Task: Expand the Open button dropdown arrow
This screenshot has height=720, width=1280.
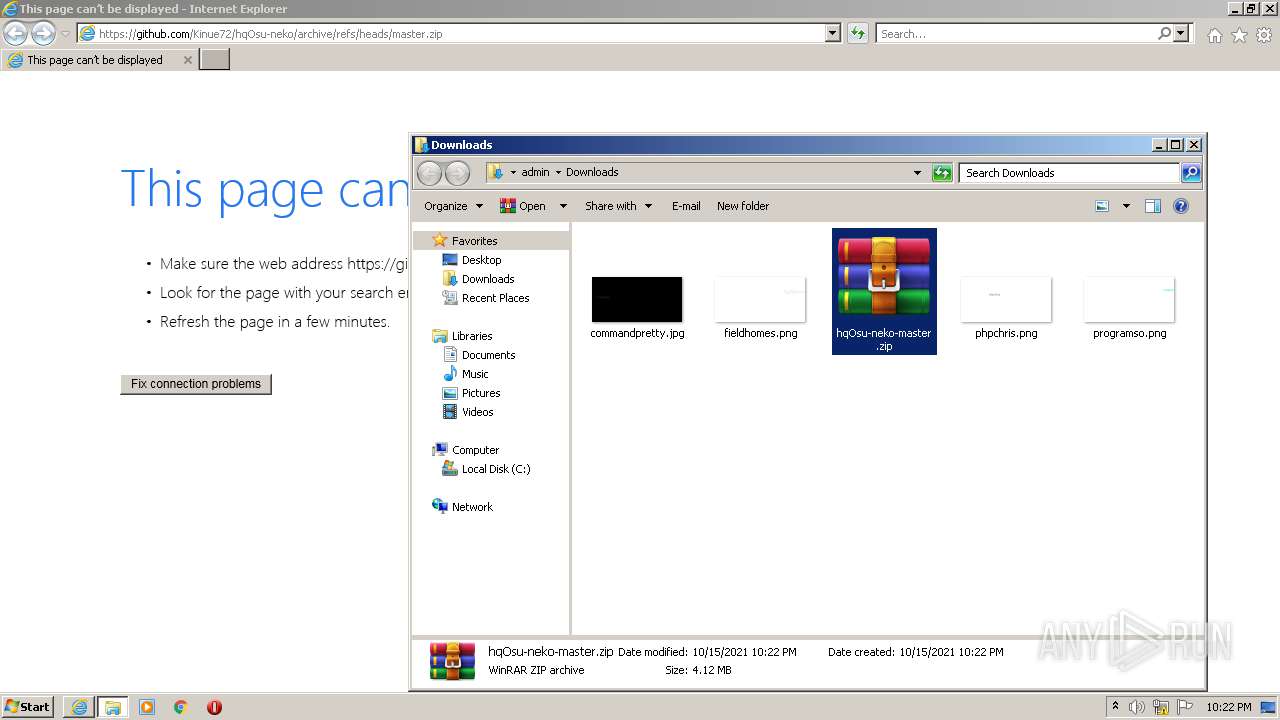Action: [x=563, y=206]
